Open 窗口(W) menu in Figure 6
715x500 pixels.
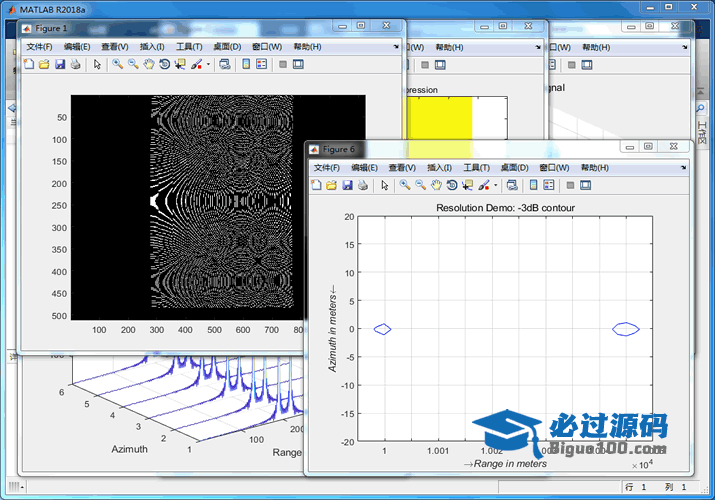pyautogui.click(x=554, y=168)
